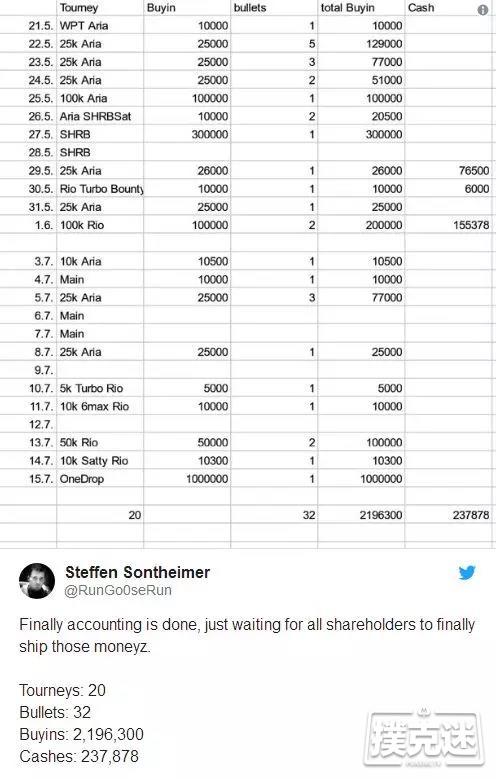Click the poker site watermark logo

click(x=423, y=736)
